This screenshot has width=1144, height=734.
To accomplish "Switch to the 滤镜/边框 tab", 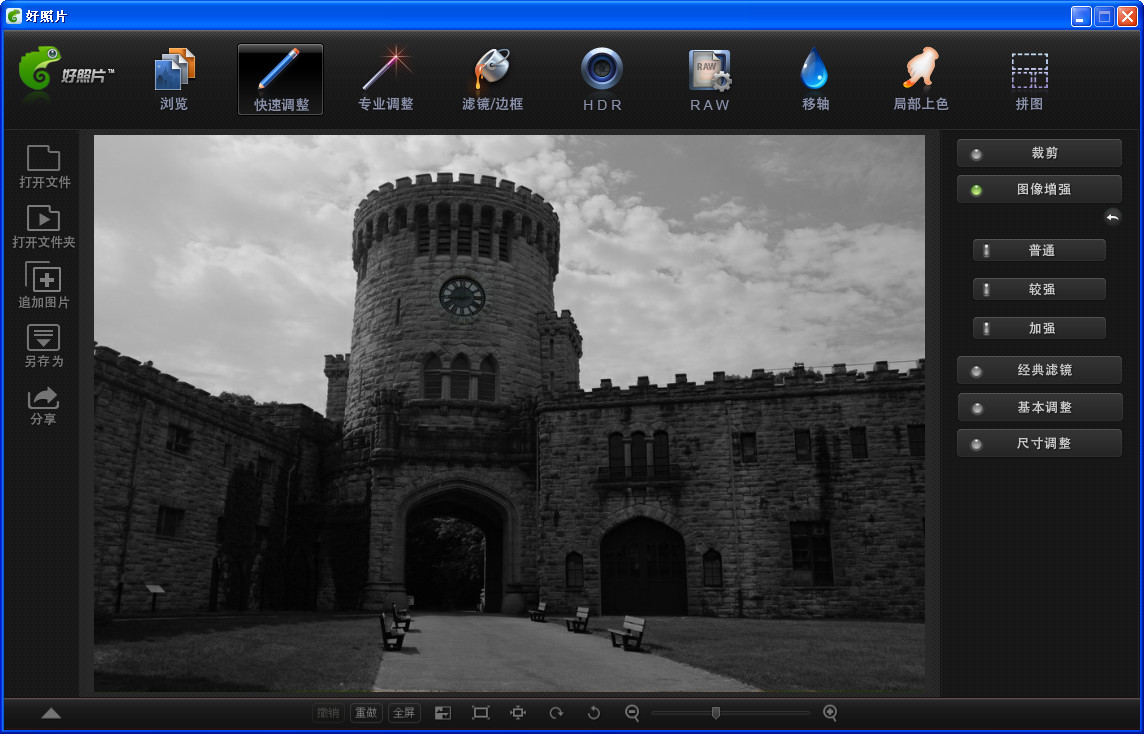I will pos(492,80).
